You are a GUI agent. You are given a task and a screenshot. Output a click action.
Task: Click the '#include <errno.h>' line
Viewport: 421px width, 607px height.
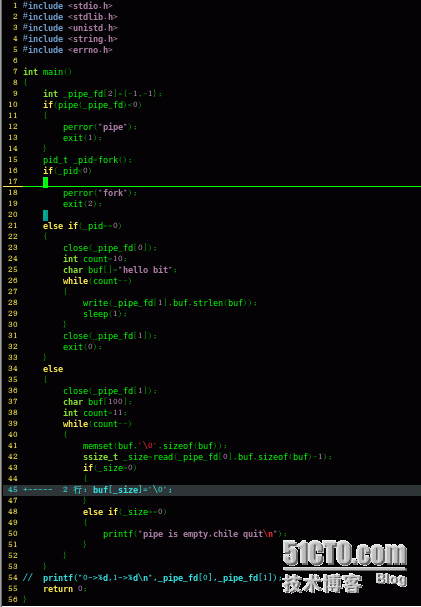click(68, 50)
